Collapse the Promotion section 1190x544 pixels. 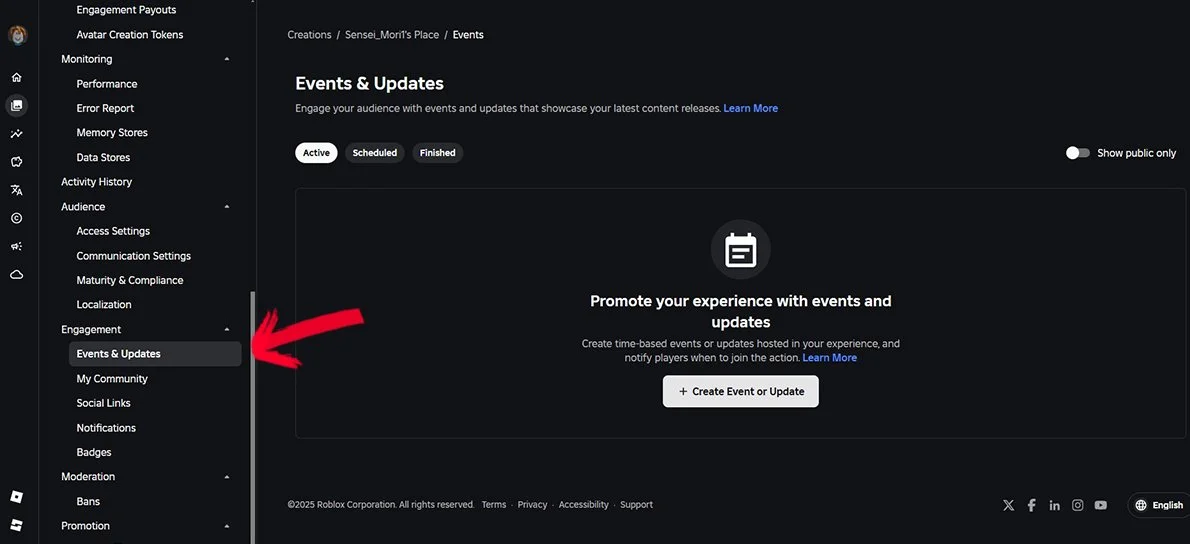[x=227, y=526]
